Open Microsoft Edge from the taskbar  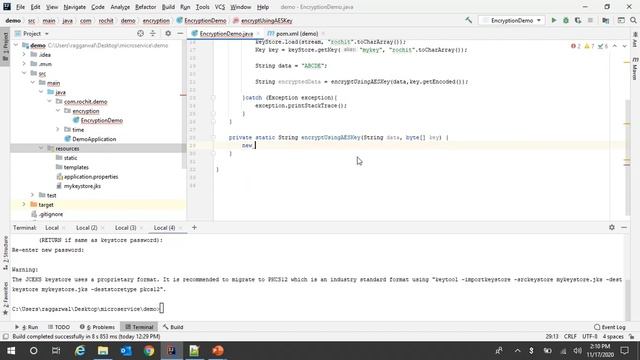pyautogui.click(x=80, y=351)
